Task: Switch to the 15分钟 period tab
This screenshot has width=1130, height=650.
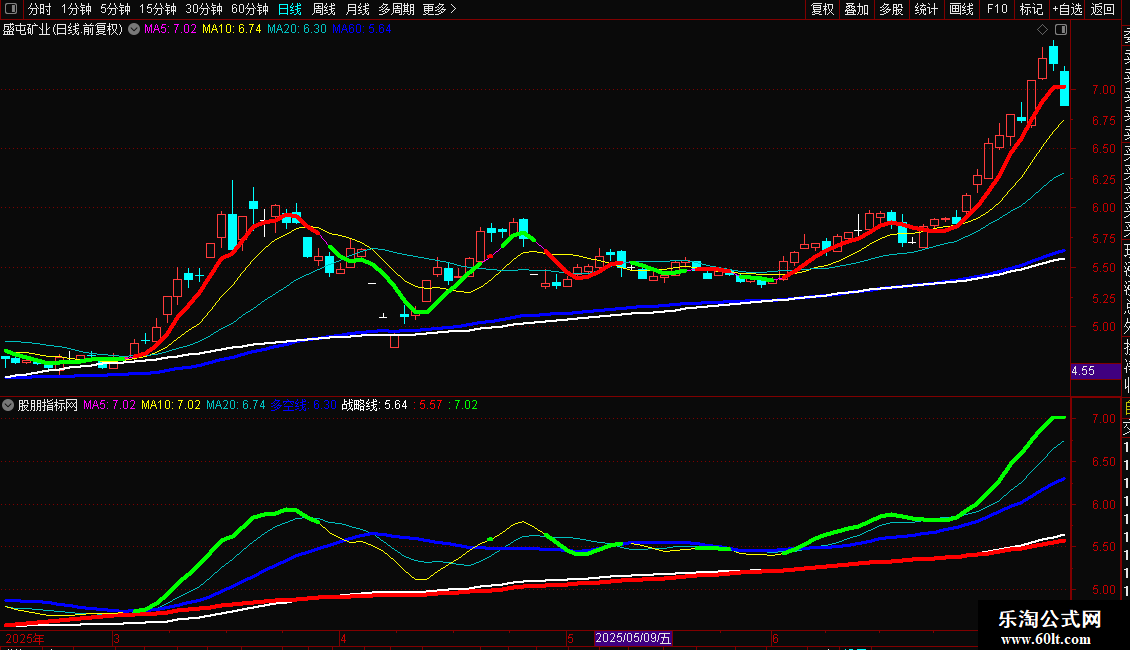Action: pos(158,9)
